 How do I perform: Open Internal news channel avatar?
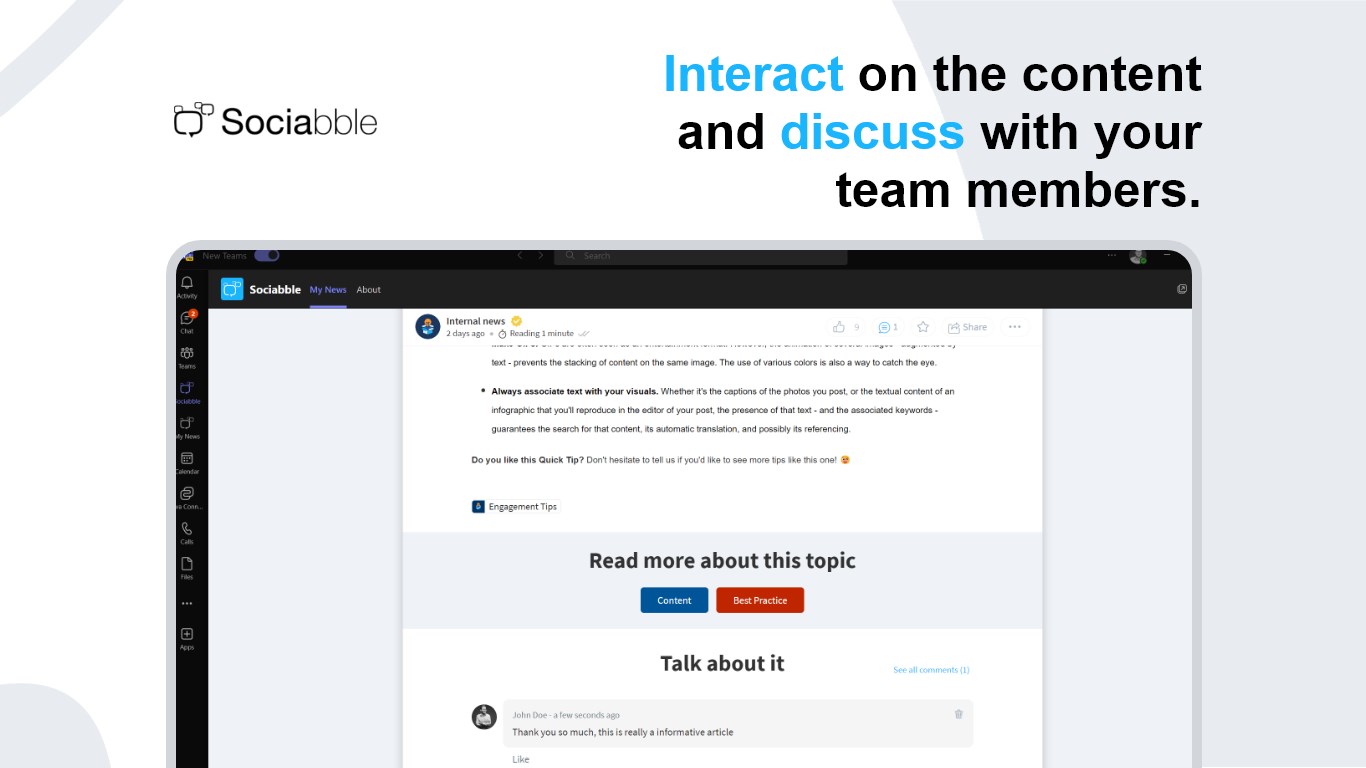pyautogui.click(x=428, y=326)
